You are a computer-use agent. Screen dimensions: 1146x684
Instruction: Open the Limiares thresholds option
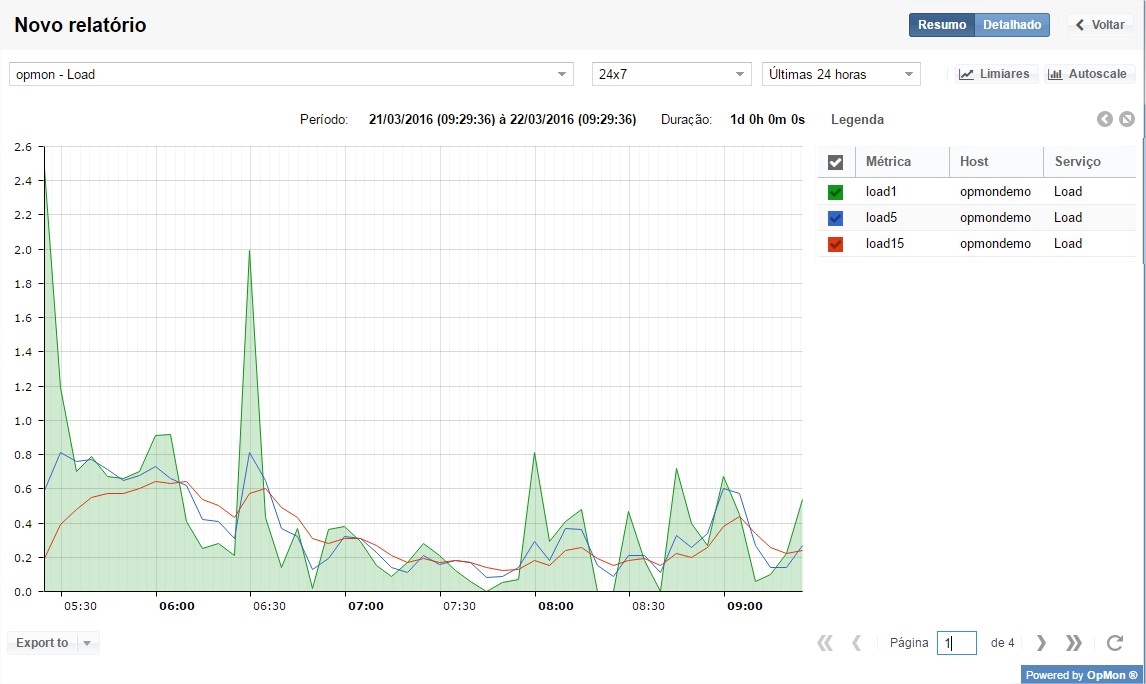(x=994, y=74)
